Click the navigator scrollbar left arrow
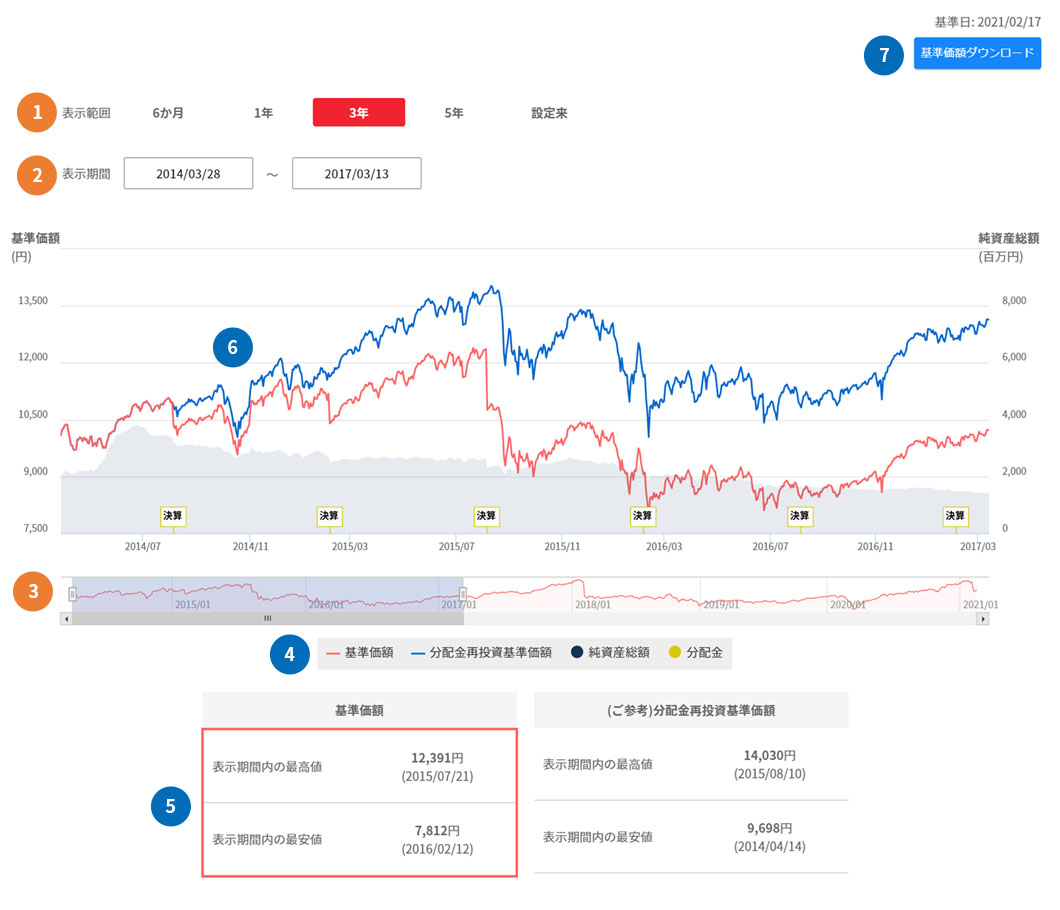 tap(66, 619)
